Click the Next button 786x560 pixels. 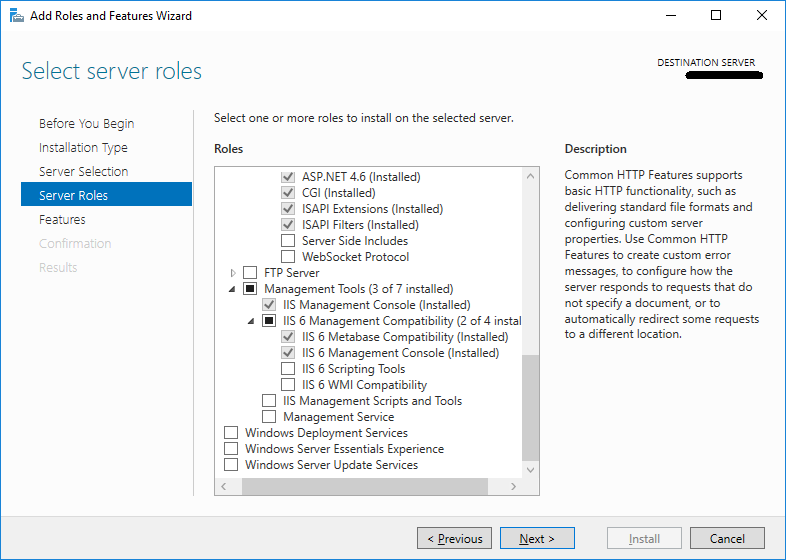click(x=537, y=539)
